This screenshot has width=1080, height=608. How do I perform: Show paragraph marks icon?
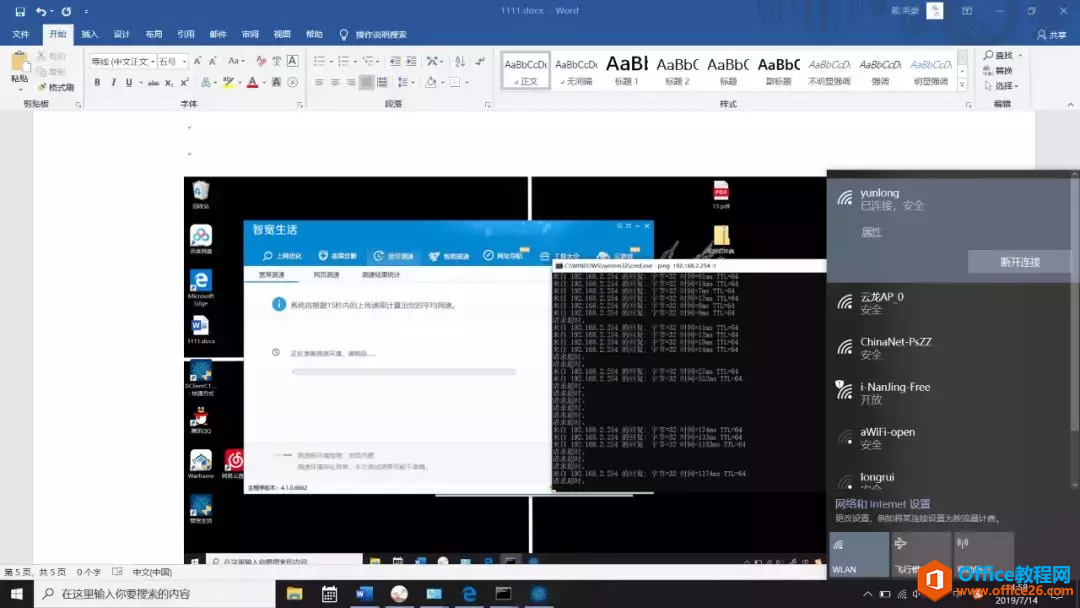click(480, 61)
